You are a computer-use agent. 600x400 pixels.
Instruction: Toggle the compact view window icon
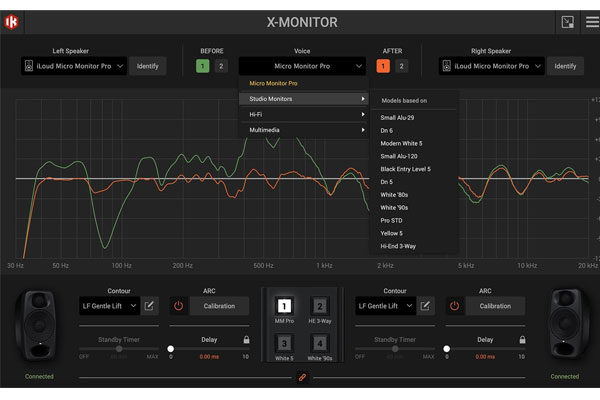tap(567, 22)
